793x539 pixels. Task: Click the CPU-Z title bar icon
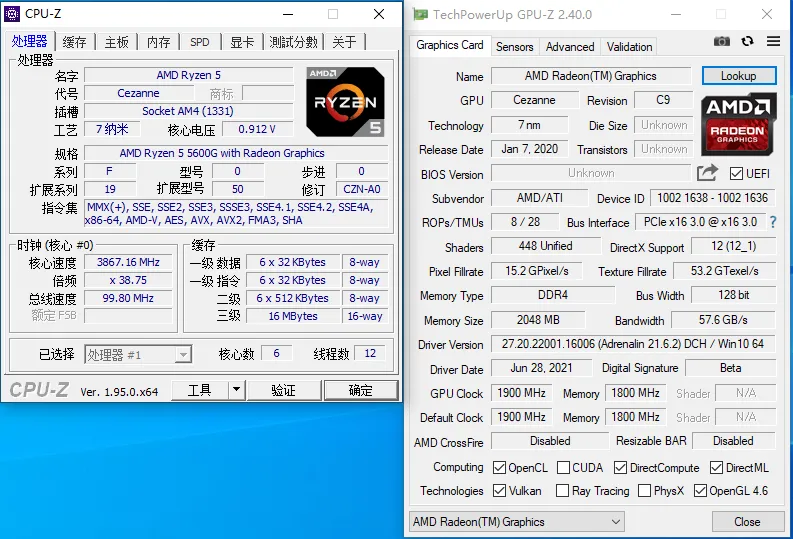(12, 14)
